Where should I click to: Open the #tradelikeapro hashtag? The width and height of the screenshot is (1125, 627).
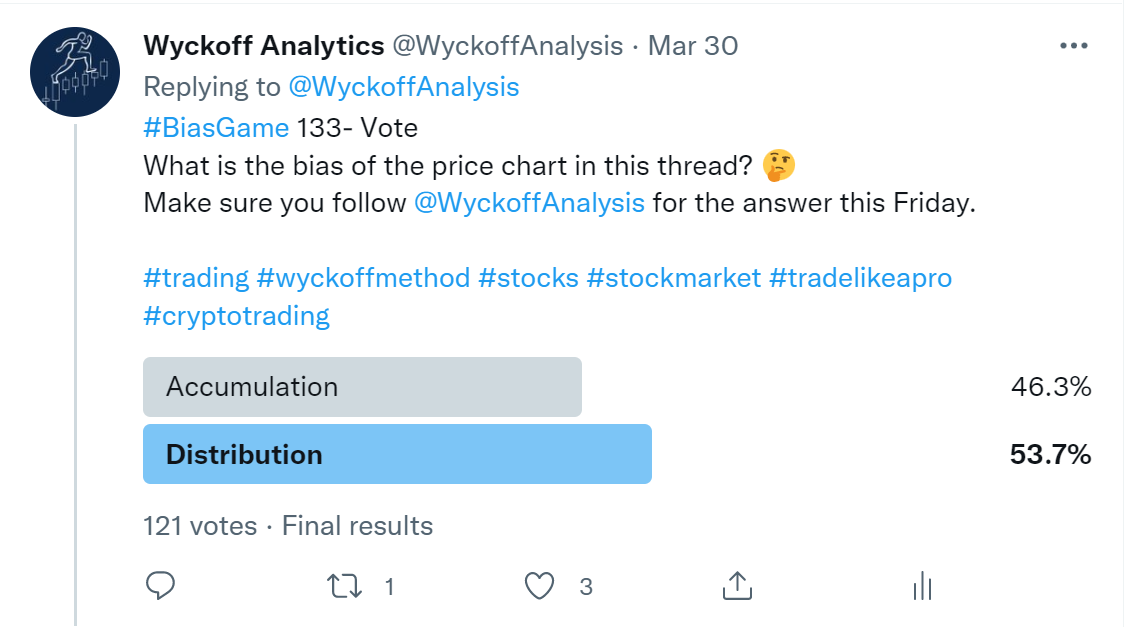coord(860,278)
